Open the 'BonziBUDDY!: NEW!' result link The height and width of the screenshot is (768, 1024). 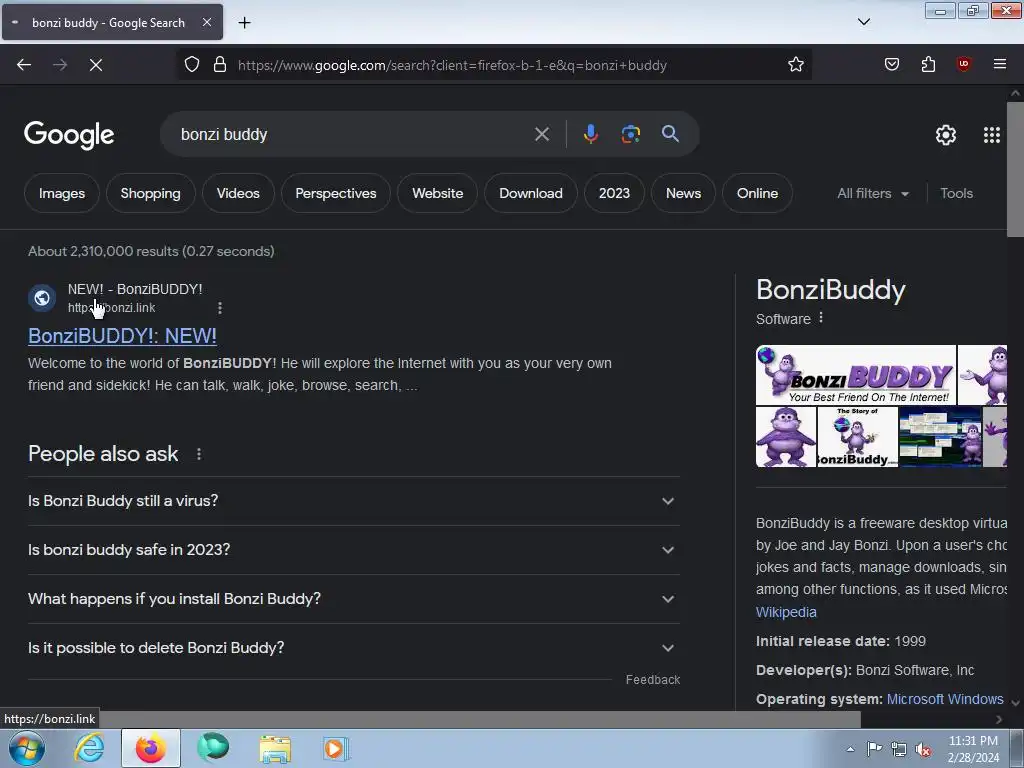122,336
